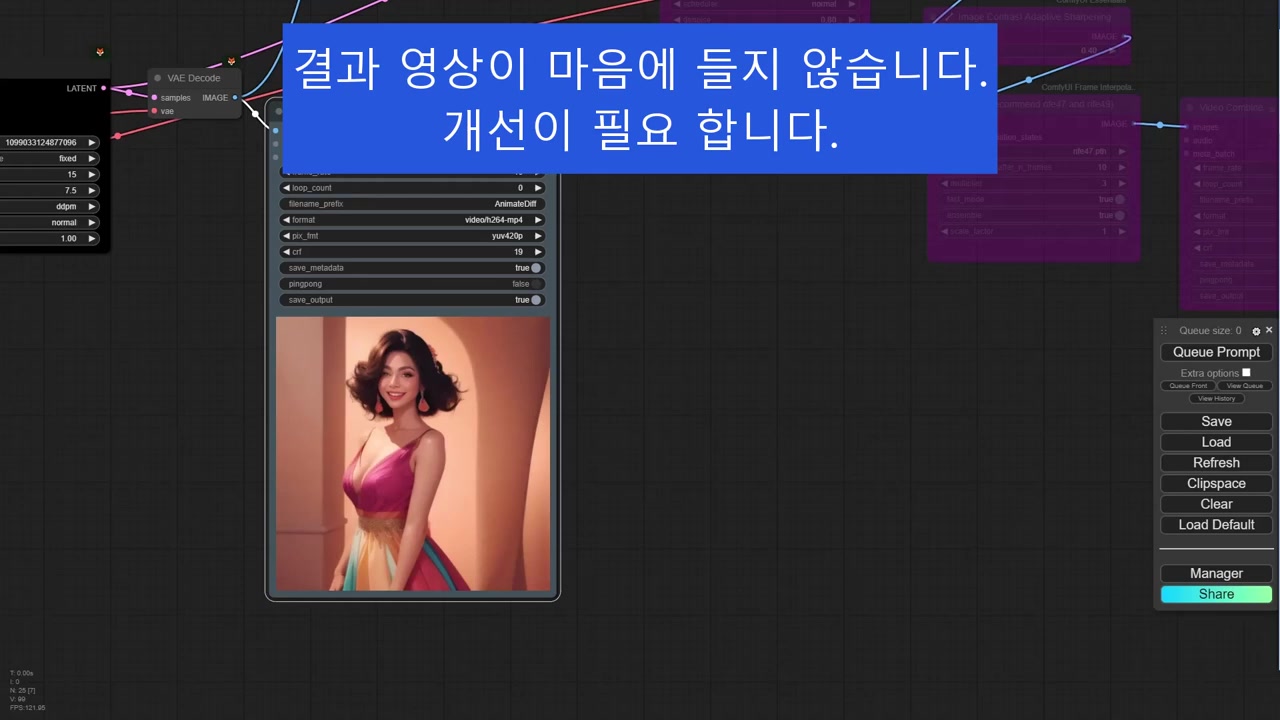Click fox badge icon above sampler node

click(x=99, y=52)
